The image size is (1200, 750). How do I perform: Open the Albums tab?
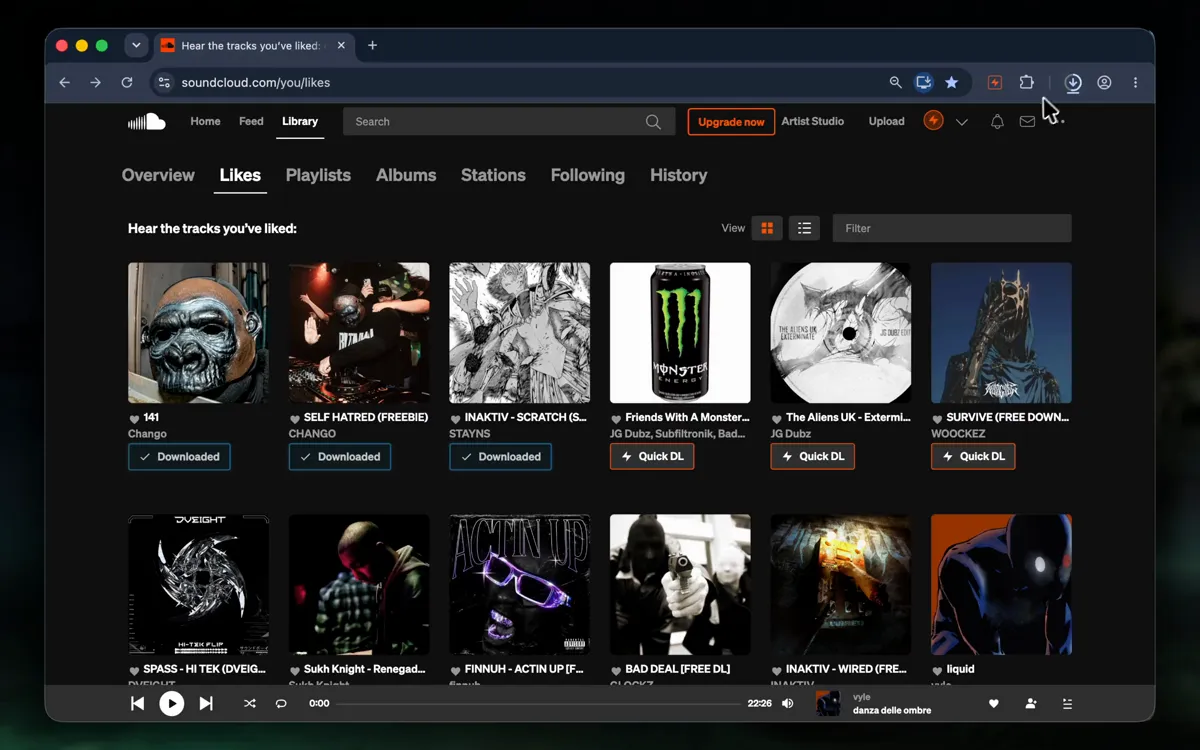point(406,175)
